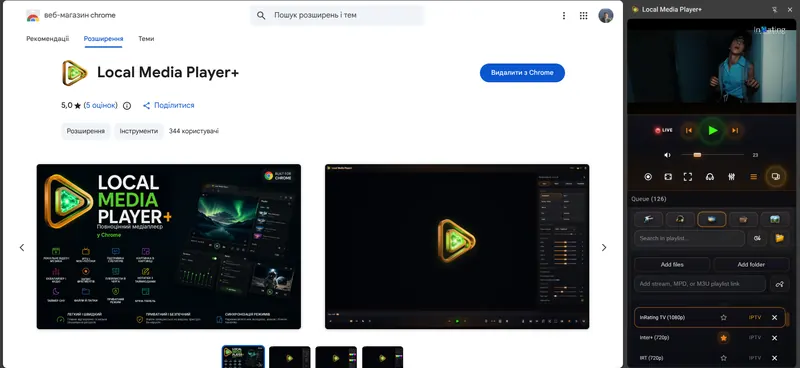Image resolution: width=800 pixels, height=368 pixels.
Task: Click the Queue (126) heading
Action: click(648, 199)
